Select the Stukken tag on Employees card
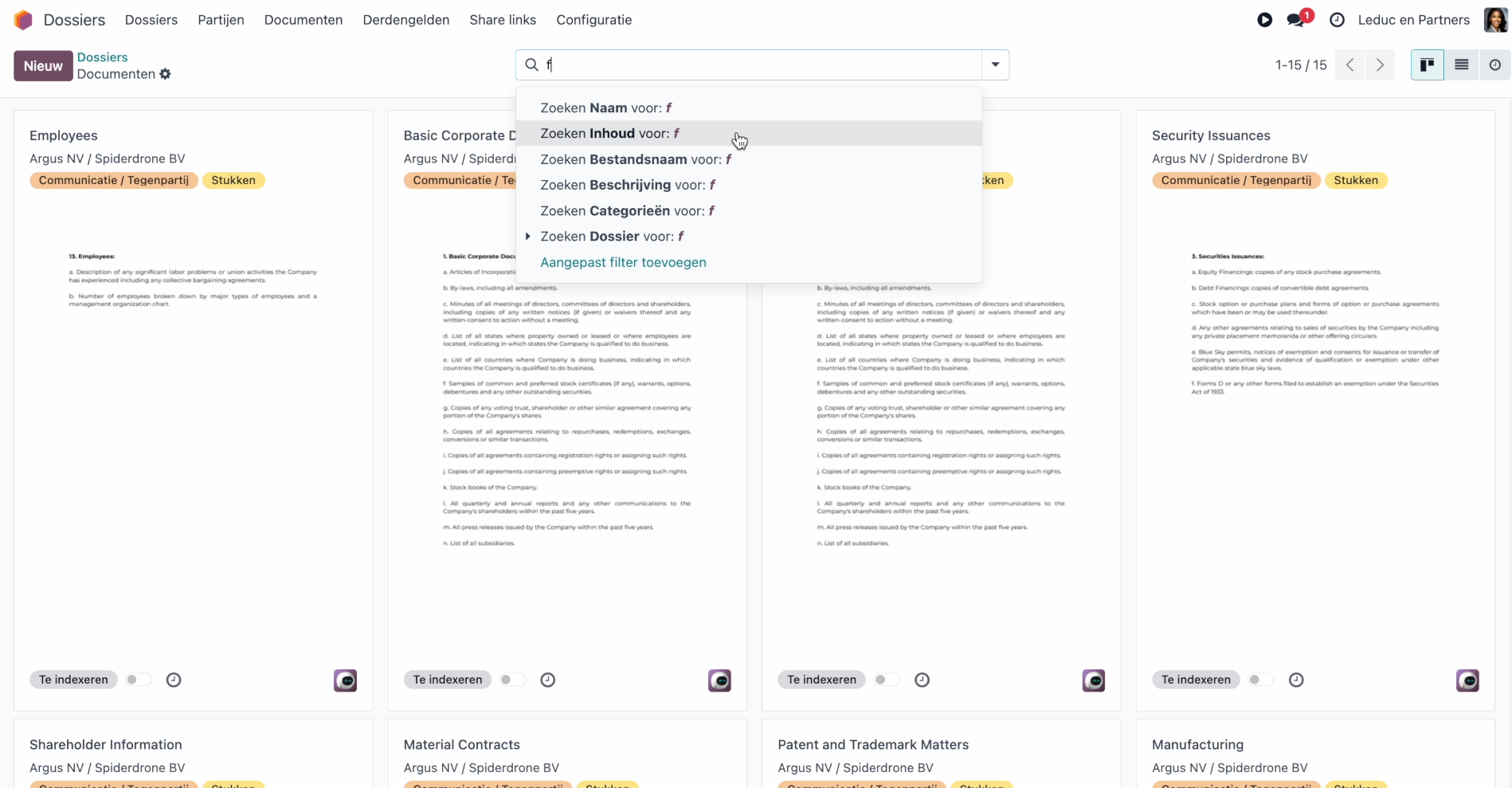 tap(233, 180)
